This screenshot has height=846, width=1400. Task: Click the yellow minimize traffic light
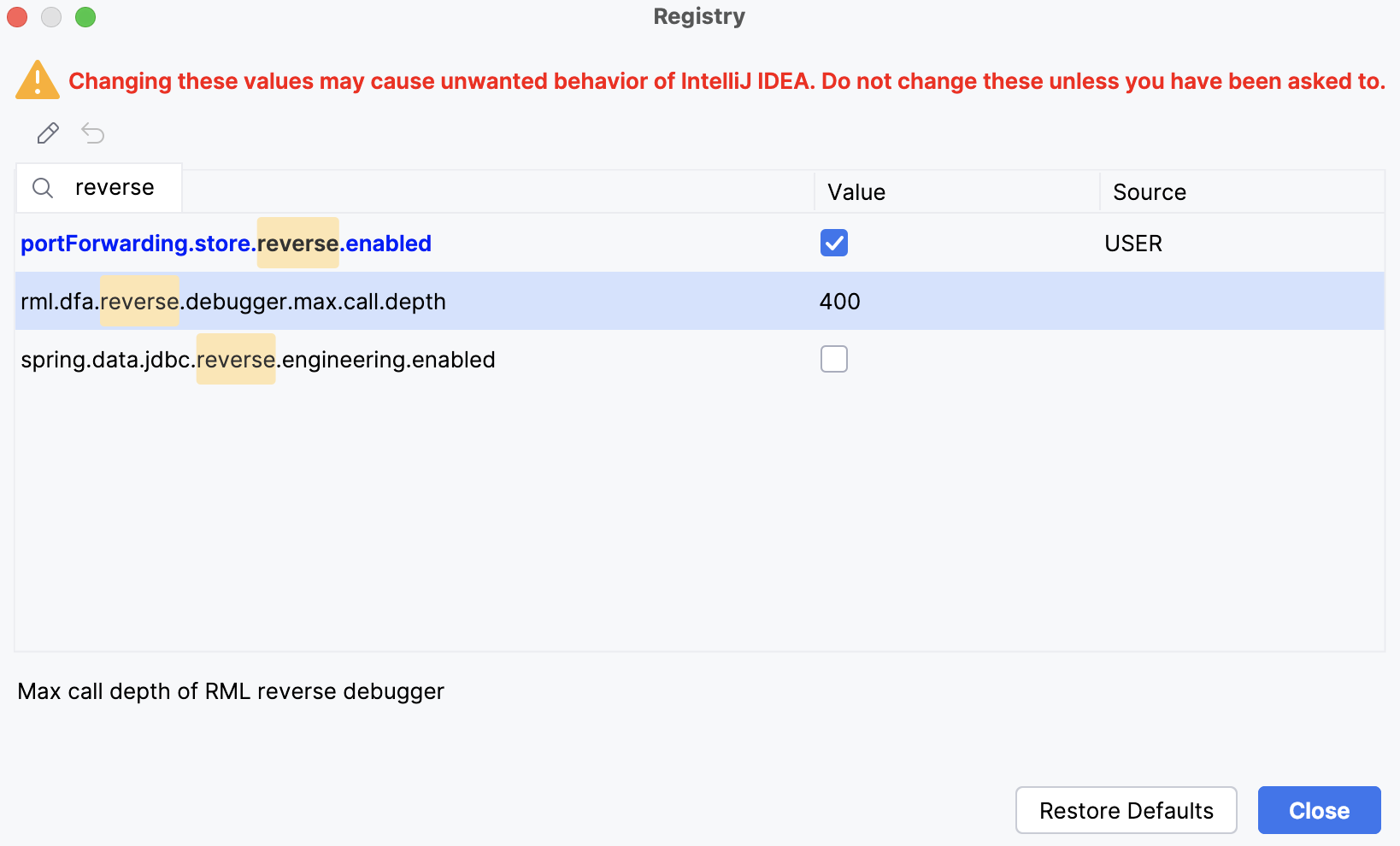pyautogui.click(x=51, y=16)
